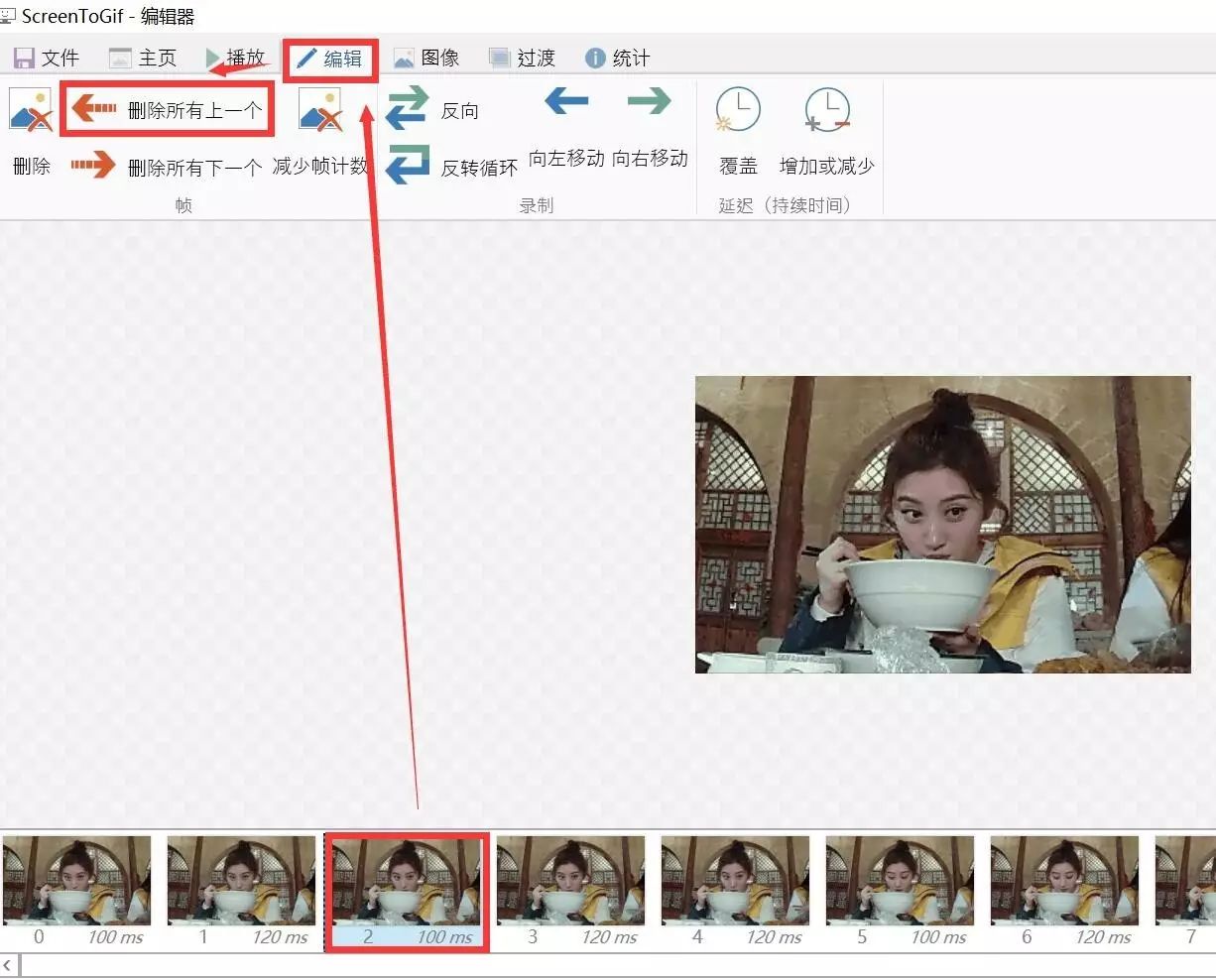Select frame 2 thumbnail
The image size is (1216, 980).
(407, 881)
